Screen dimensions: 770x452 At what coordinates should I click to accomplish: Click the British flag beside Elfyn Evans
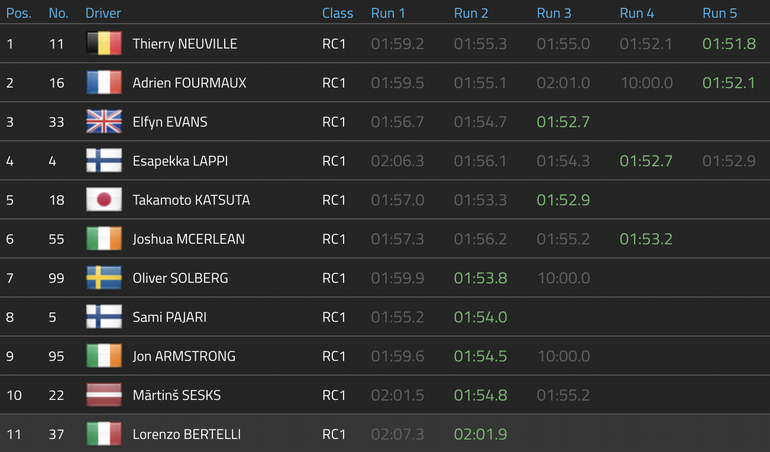pyautogui.click(x=104, y=122)
